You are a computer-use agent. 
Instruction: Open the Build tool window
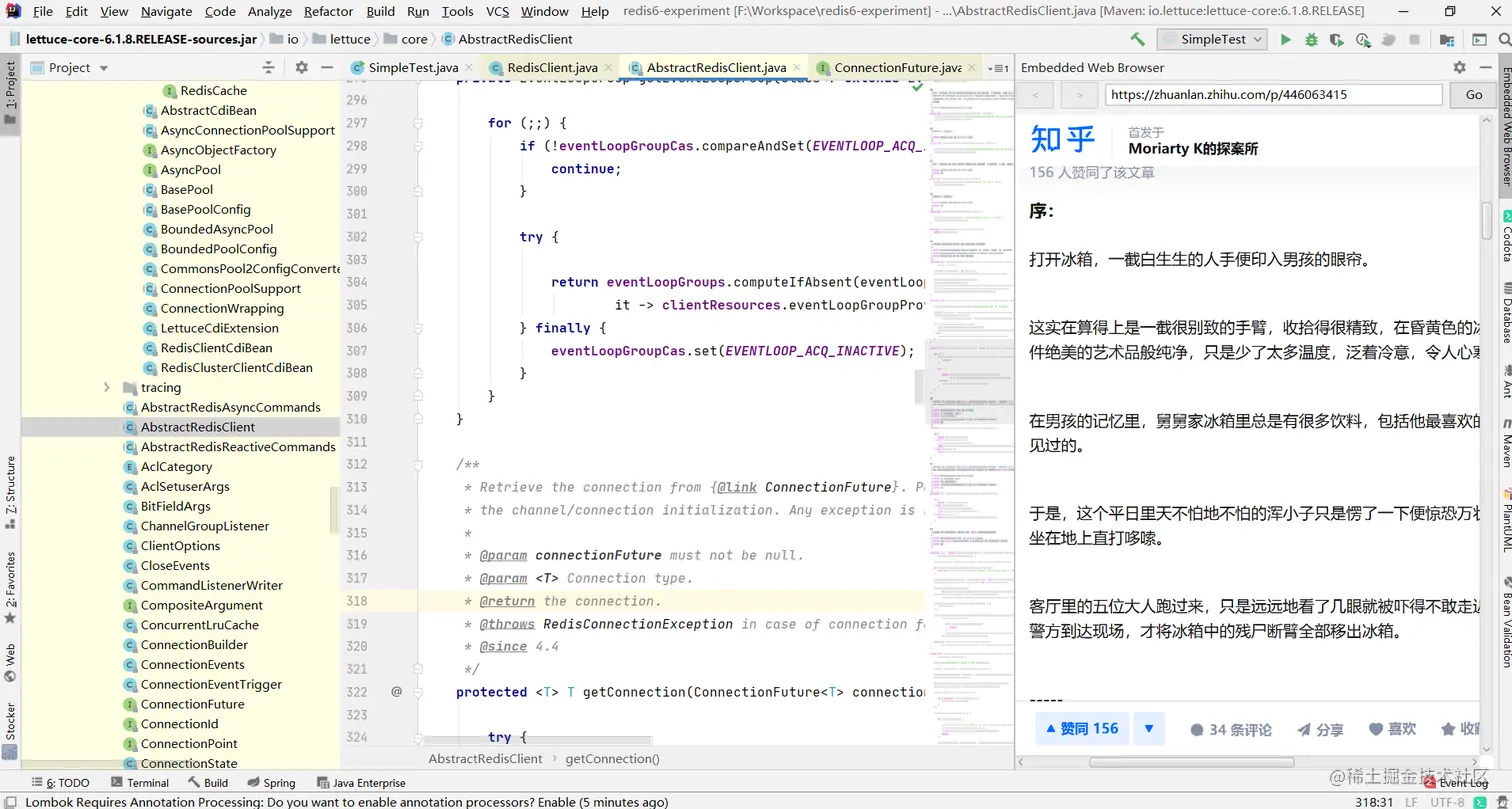(x=207, y=783)
